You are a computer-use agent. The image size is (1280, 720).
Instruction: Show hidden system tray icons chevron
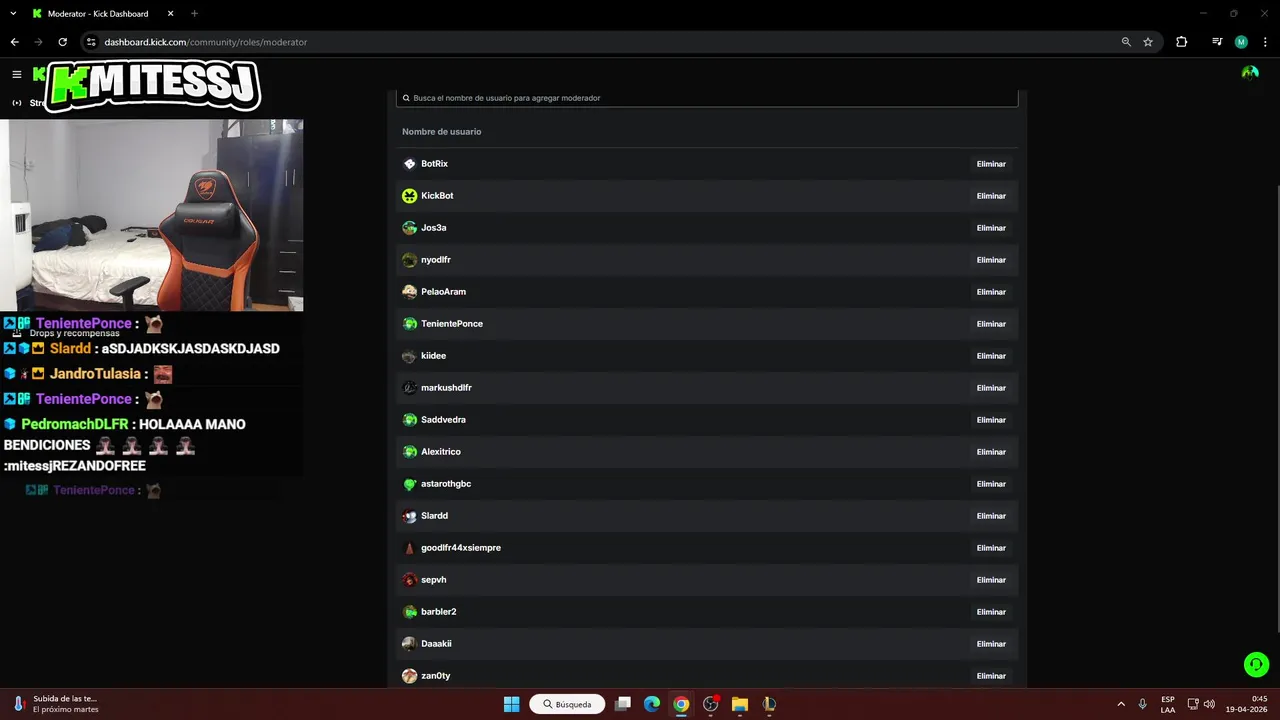pyautogui.click(x=1120, y=704)
